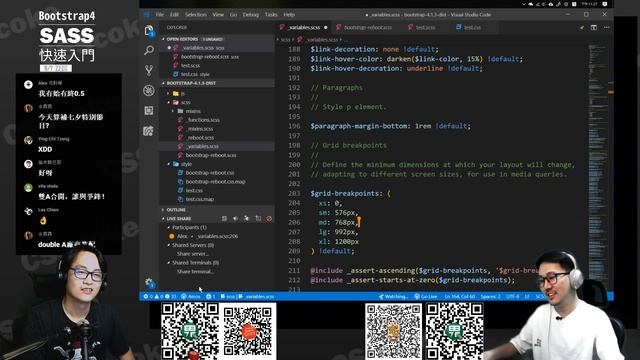640x360 pixels.
Task: Open _functions.scss in the explorer tree
Action: click(x=203, y=120)
